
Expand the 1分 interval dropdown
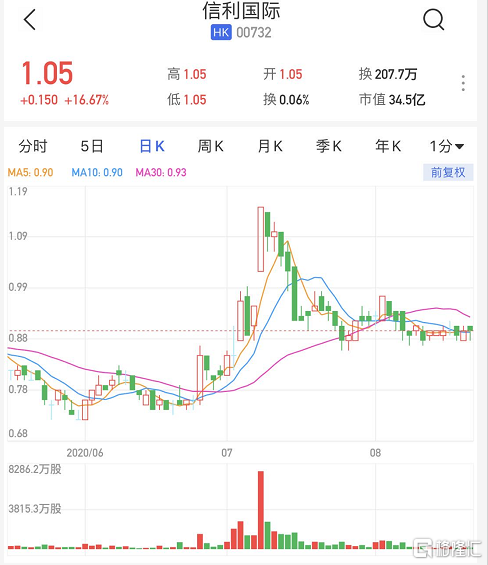[447, 146]
